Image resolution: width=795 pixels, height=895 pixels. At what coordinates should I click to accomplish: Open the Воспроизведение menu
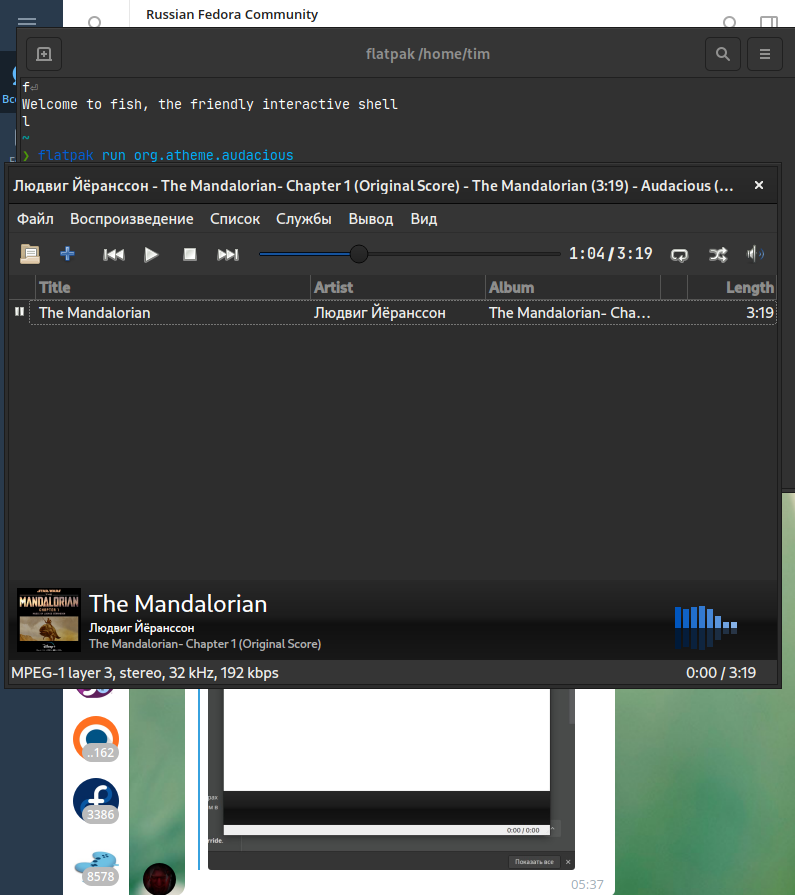(x=132, y=219)
